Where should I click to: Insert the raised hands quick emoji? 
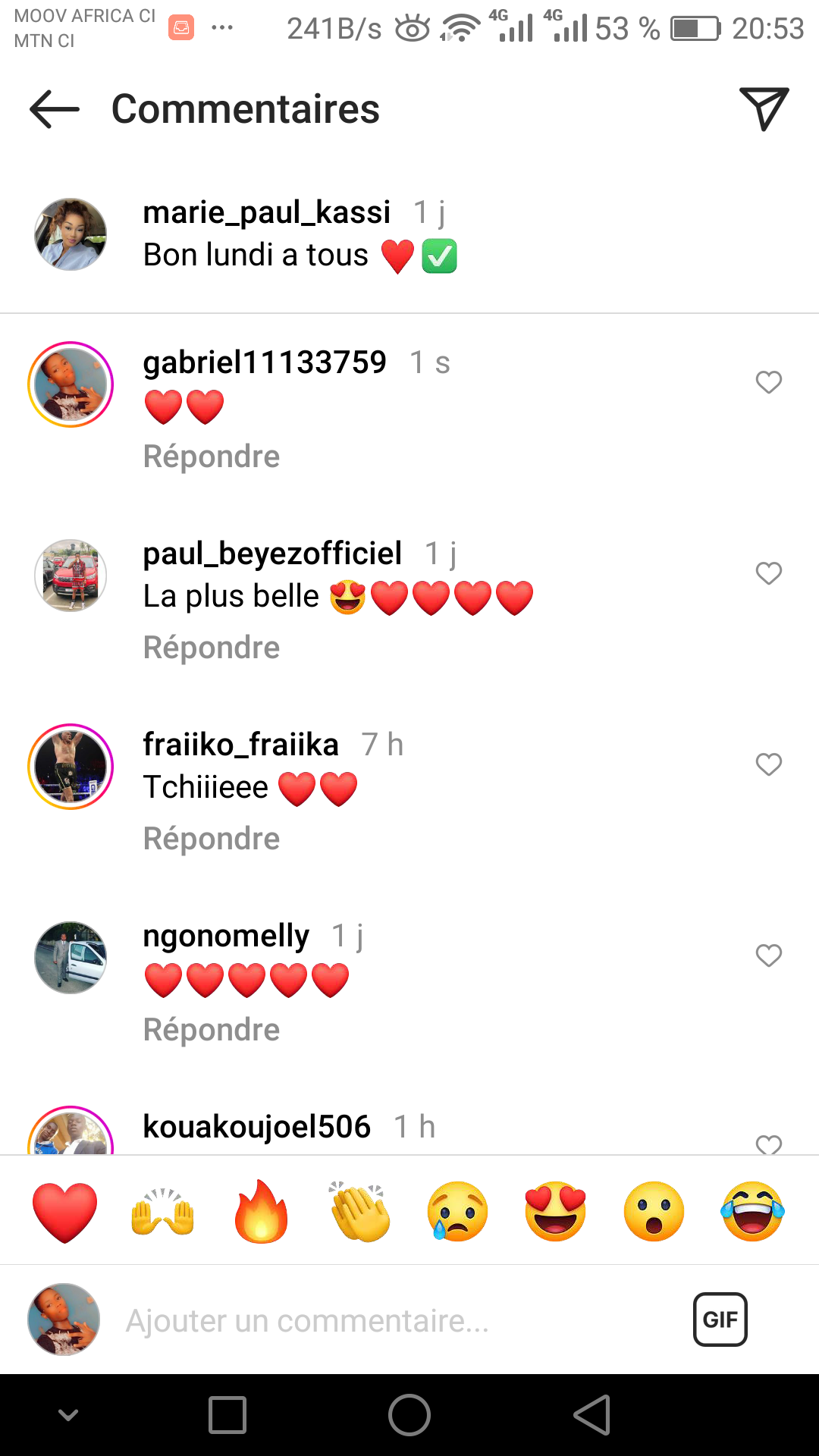pos(163,1212)
